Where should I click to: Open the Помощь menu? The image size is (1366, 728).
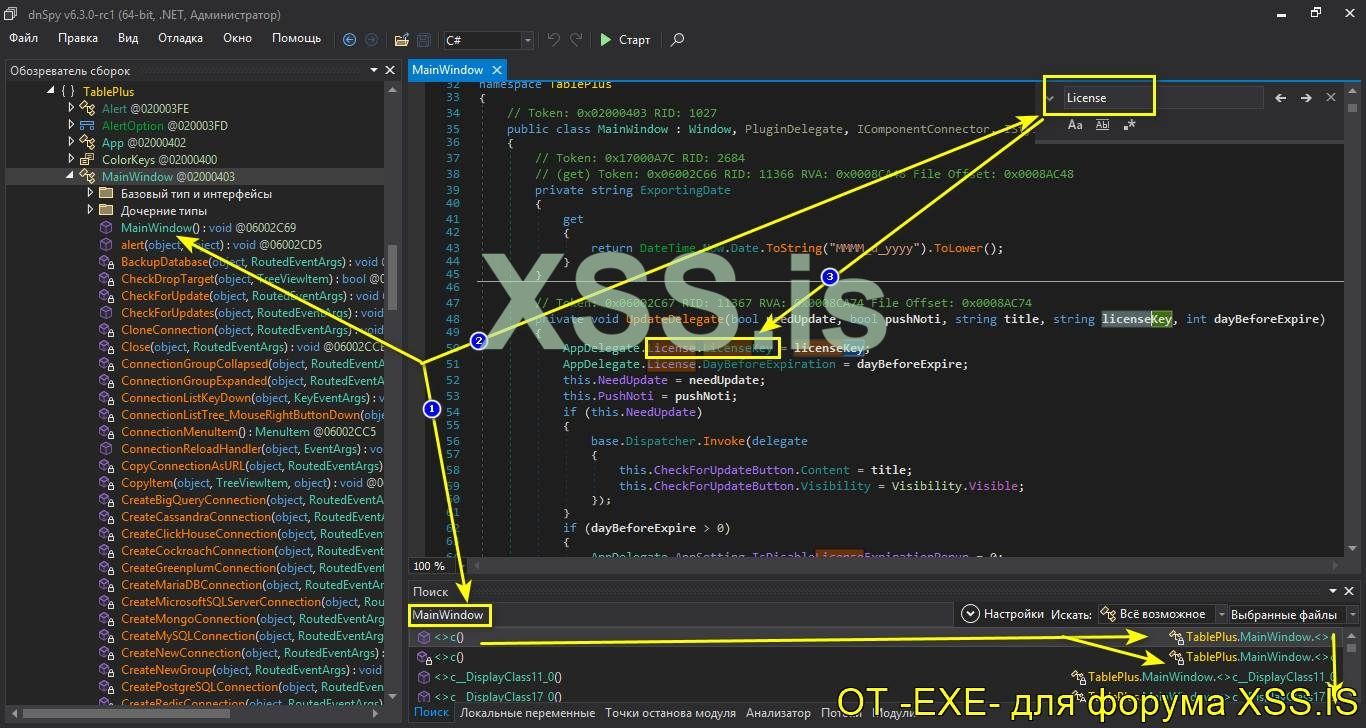click(297, 38)
